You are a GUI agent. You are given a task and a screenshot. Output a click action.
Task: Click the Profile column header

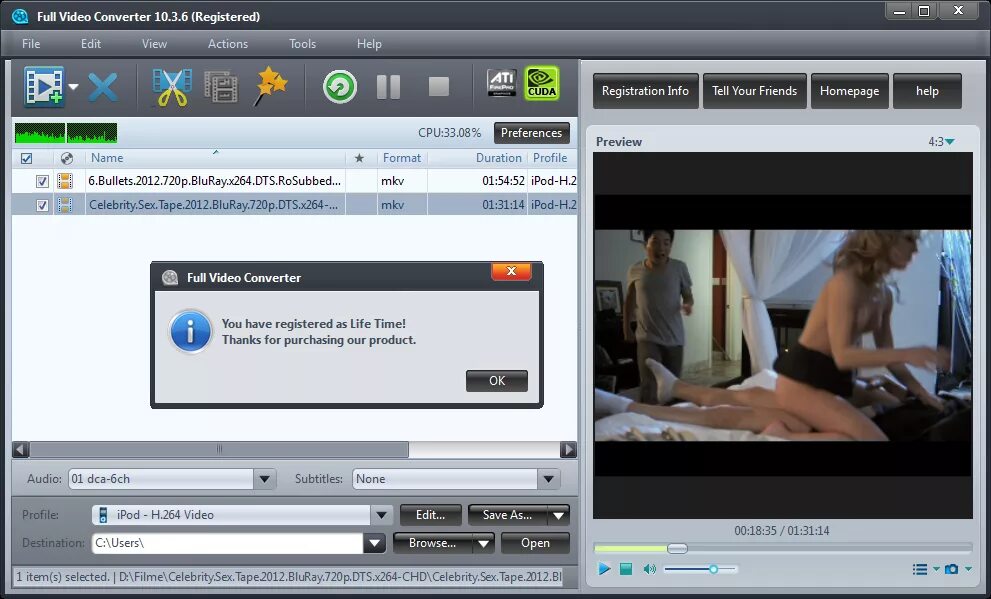click(552, 158)
